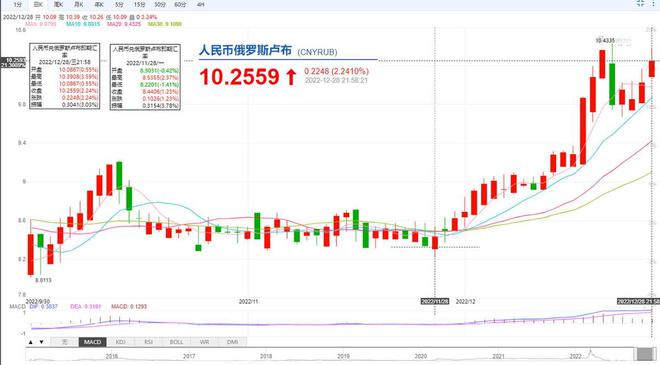The image size is (660, 365).
Task: Turn off indicators with the 无 button
Action: (x=64, y=342)
